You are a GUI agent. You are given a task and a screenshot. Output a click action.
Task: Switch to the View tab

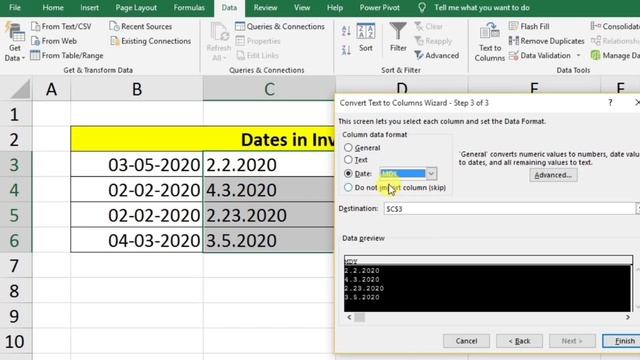[x=302, y=8]
